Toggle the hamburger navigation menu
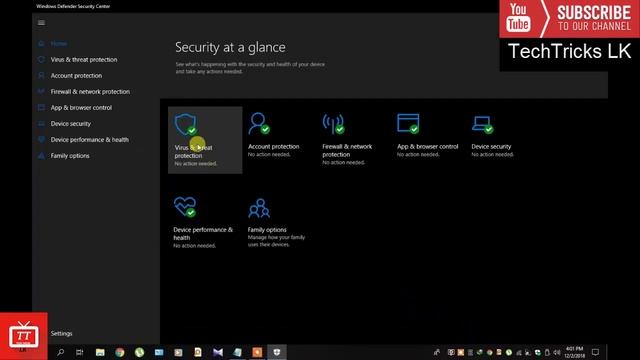Screen dimensions: 640x360 (41, 22)
